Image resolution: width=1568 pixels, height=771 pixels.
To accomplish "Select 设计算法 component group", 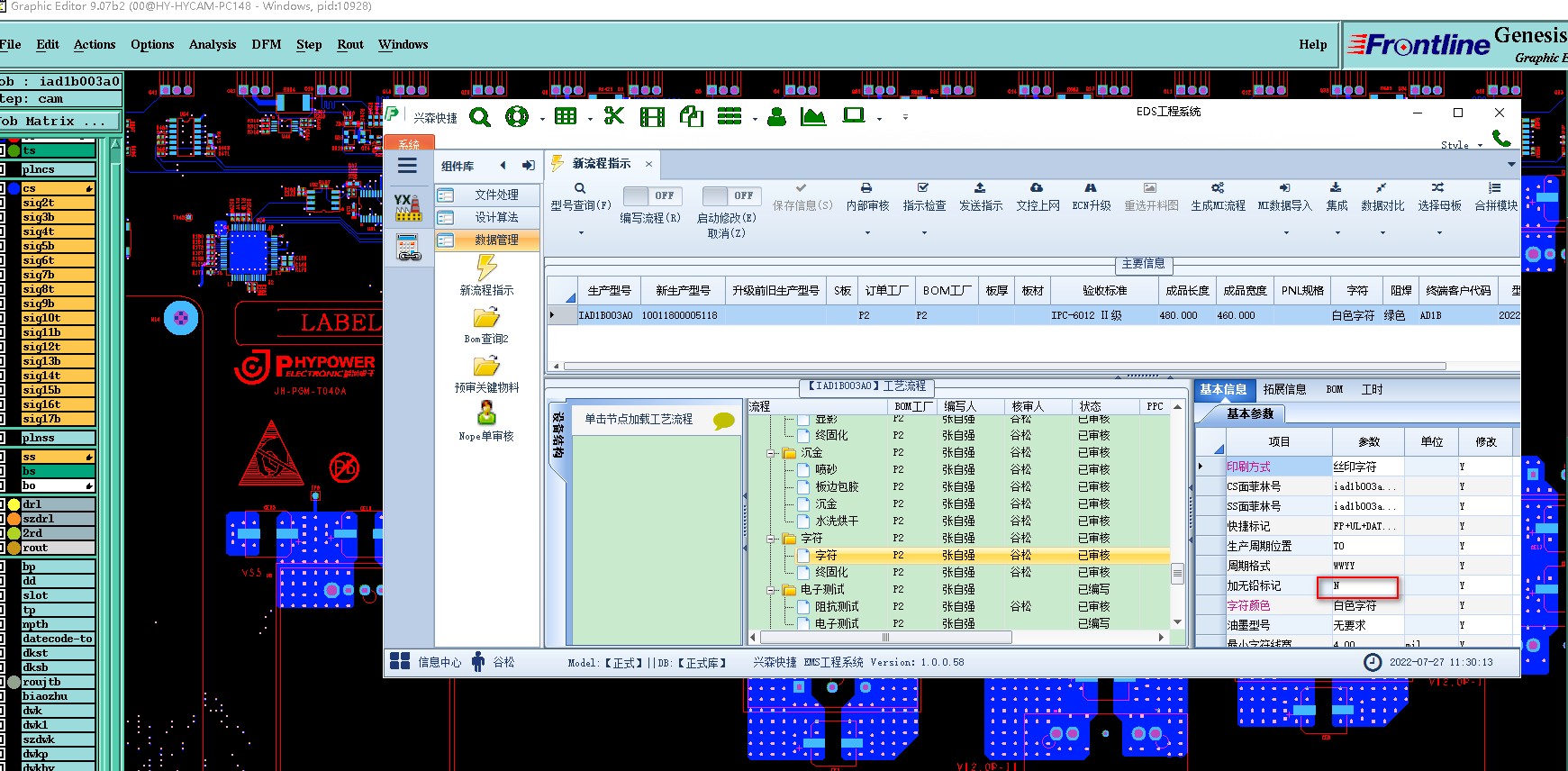I will click(487, 217).
